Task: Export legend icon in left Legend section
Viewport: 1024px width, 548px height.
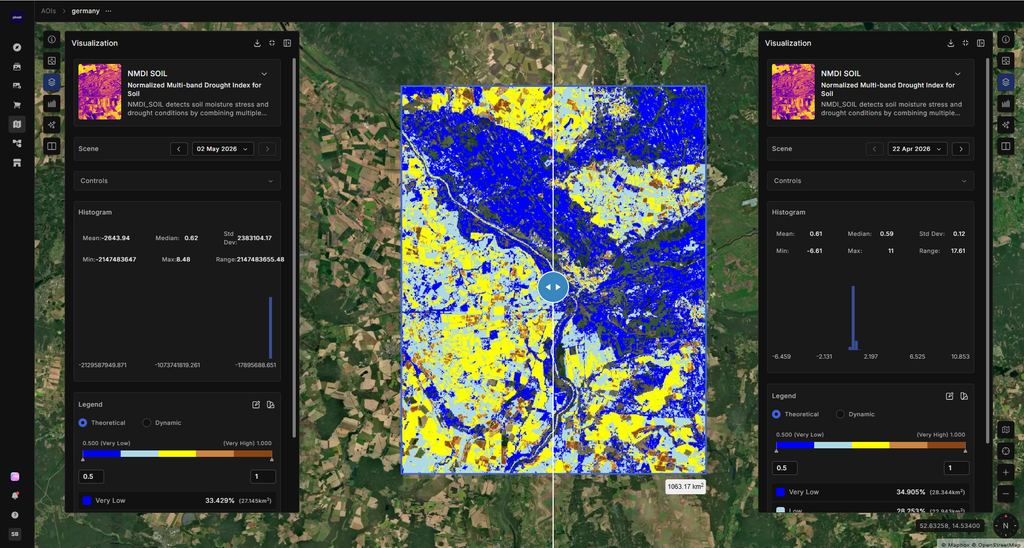Action: [270, 405]
